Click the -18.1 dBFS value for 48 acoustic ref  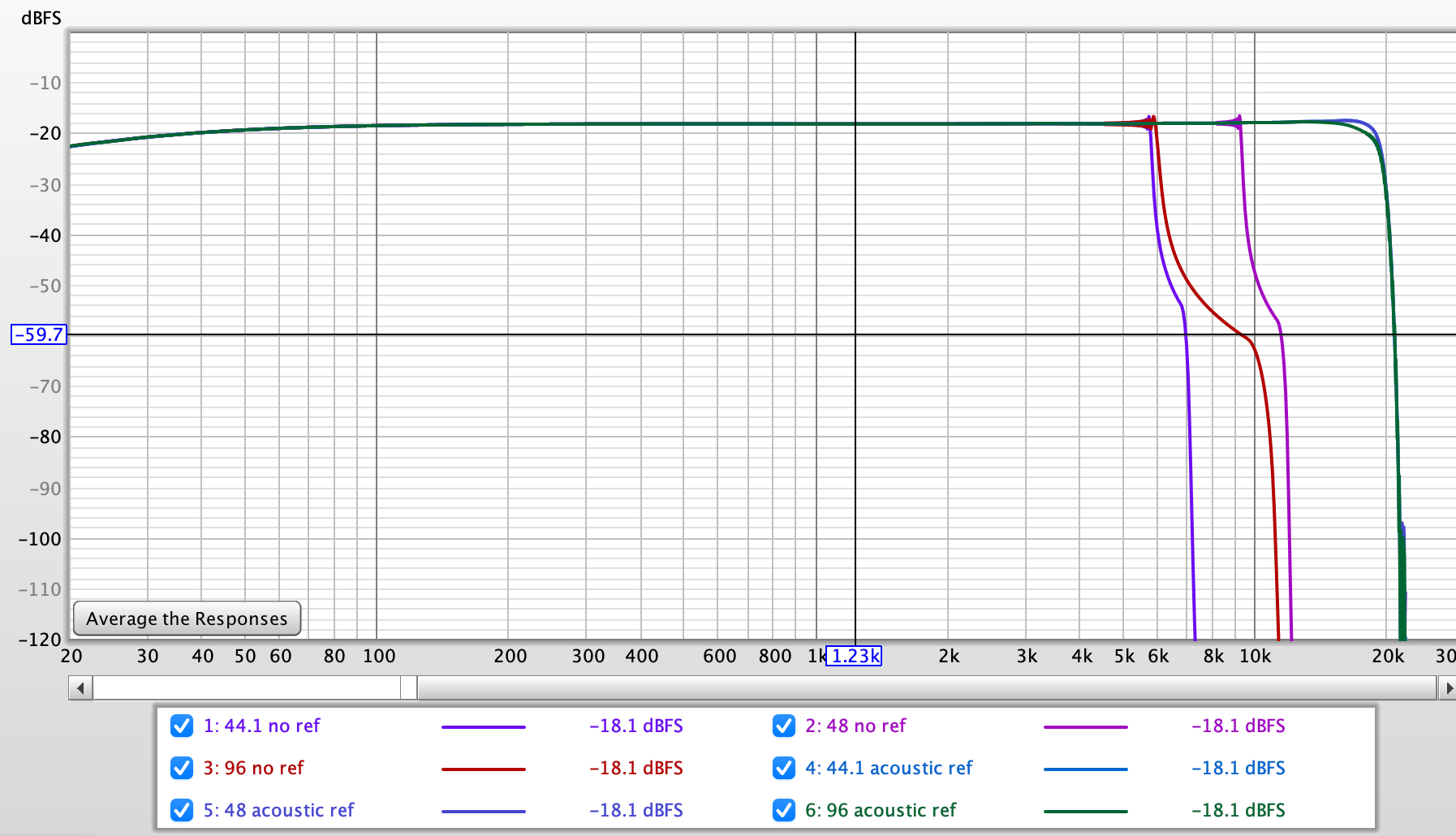coord(636,810)
